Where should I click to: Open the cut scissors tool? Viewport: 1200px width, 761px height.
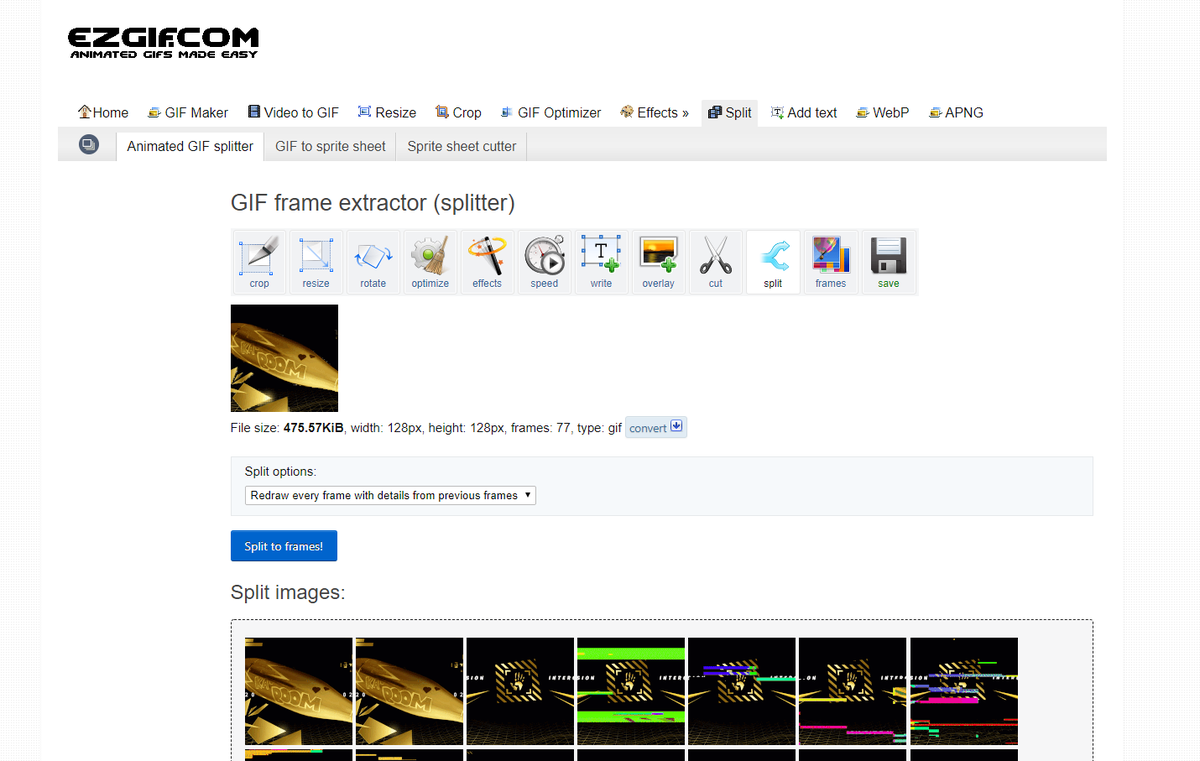[715, 262]
